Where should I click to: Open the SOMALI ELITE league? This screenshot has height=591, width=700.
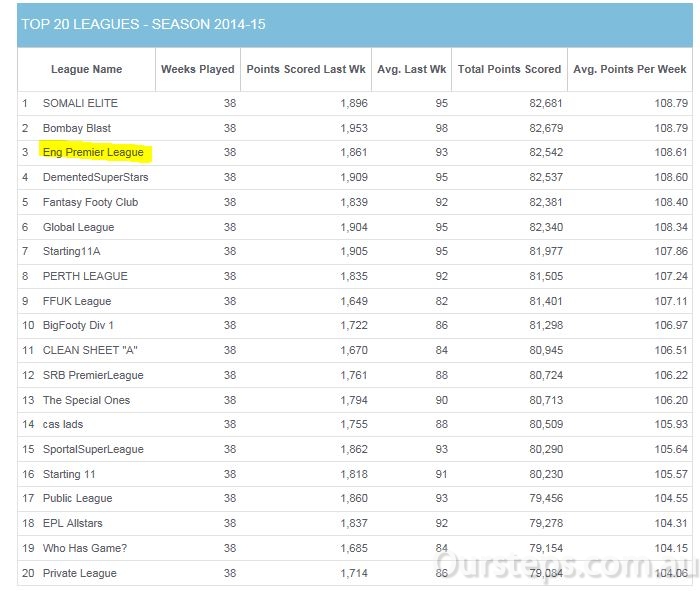coord(80,103)
